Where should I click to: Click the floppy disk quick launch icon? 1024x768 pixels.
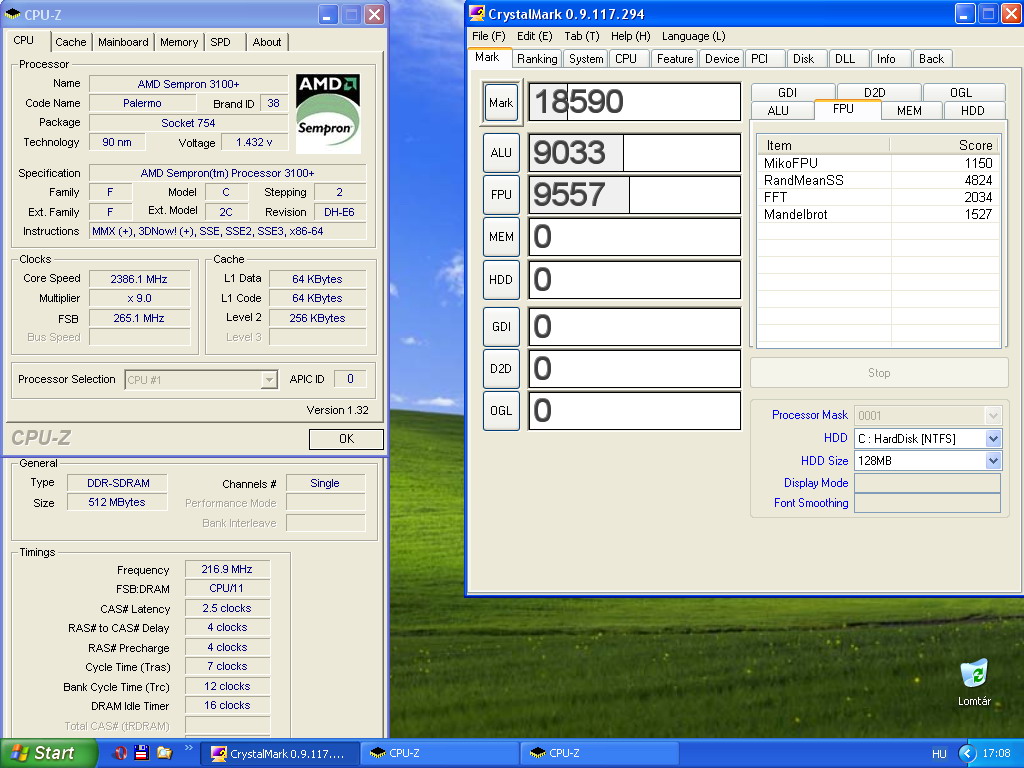(142, 753)
